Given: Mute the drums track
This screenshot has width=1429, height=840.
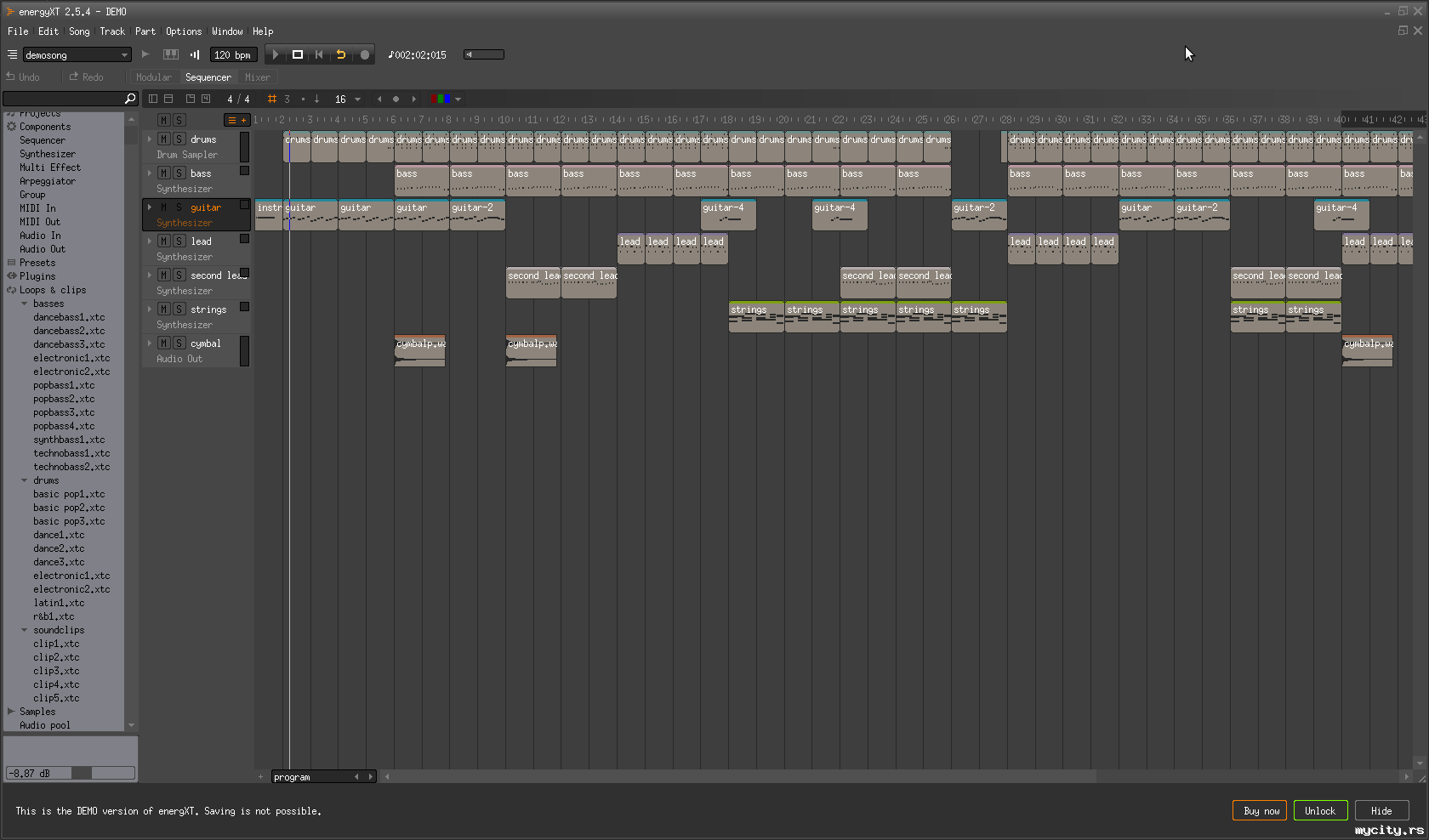Looking at the screenshot, I should coord(164,139).
